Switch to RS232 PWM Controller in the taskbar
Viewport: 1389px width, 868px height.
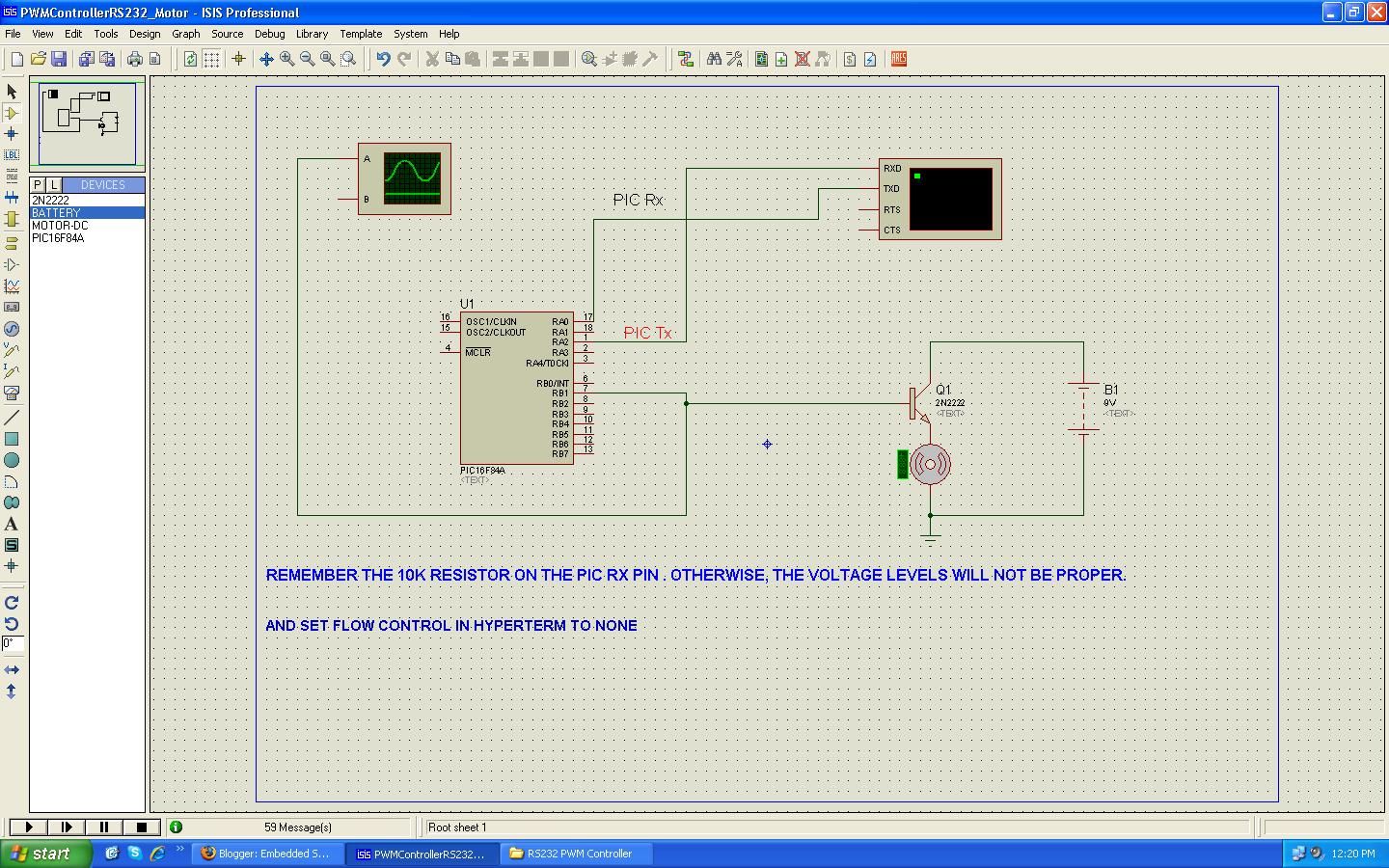(x=576, y=854)
